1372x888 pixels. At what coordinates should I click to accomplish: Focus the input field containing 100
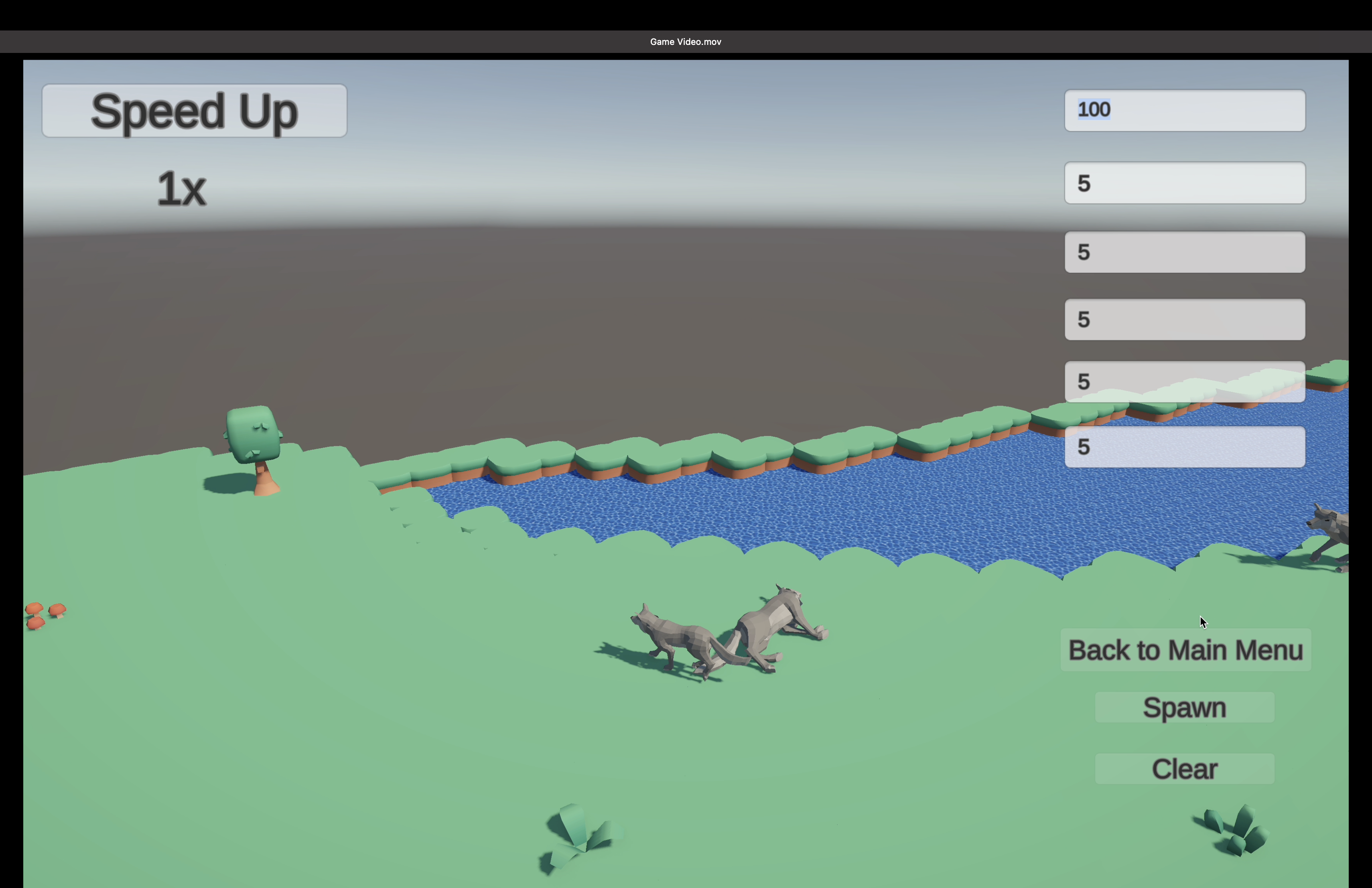(1184, 110)
